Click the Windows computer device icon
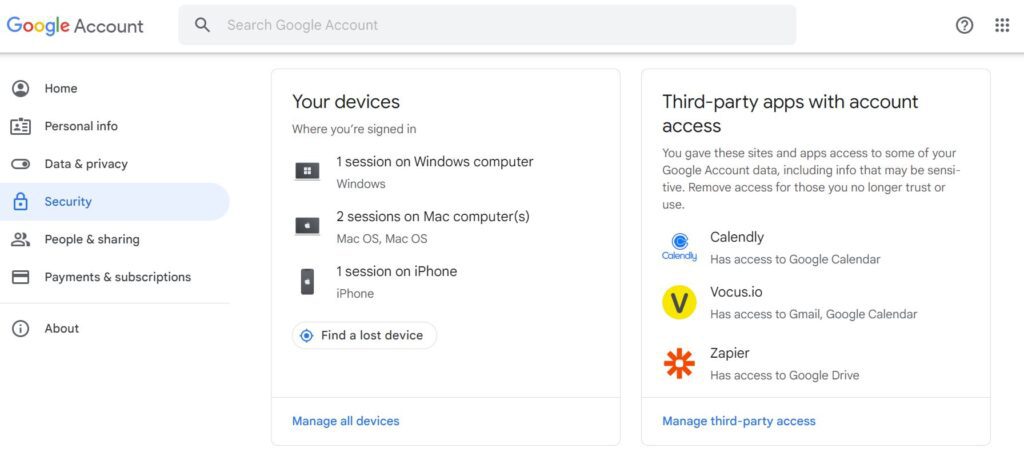Image resolution: width=1024 pixels, height=460 pixels. click(x=307, y=171)
